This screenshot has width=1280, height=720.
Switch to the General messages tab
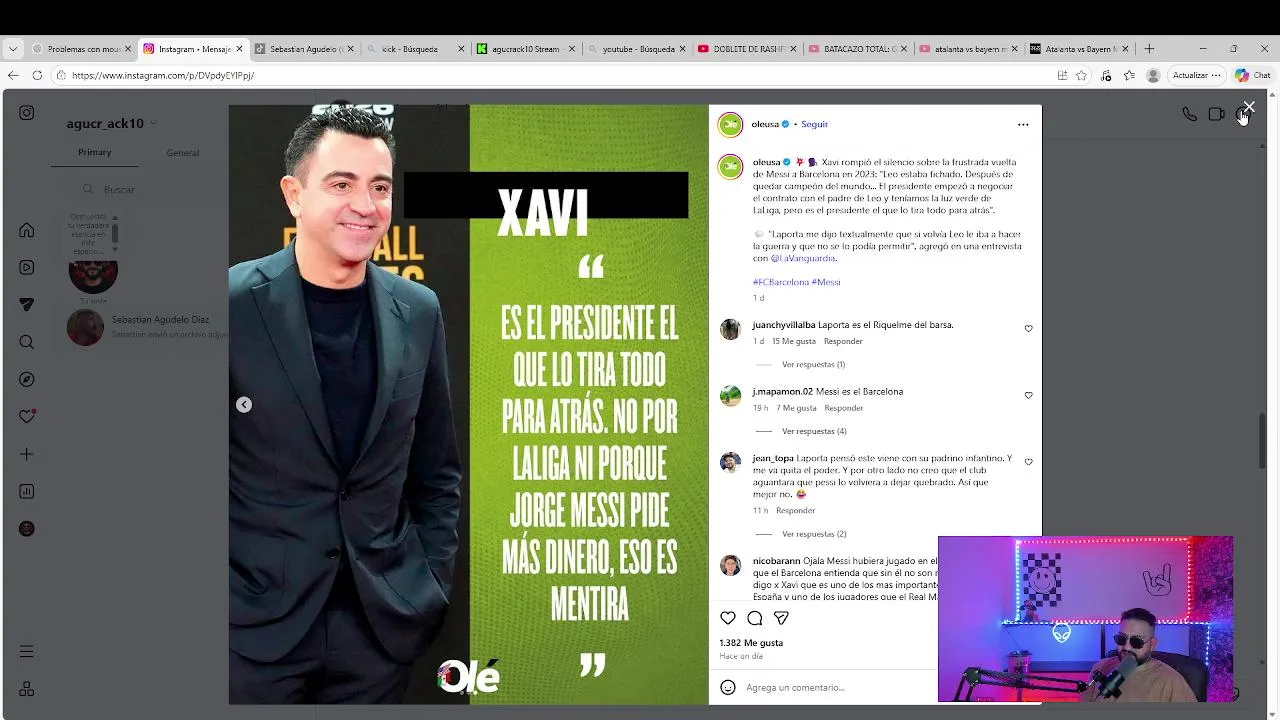(x=183, y=153)
